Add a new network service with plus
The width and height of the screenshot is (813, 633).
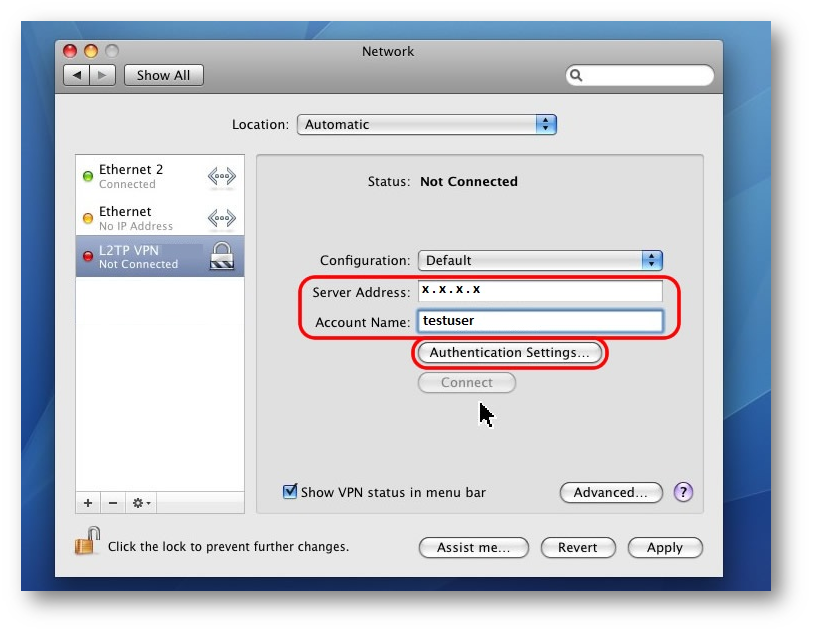(x=88, y=503)
